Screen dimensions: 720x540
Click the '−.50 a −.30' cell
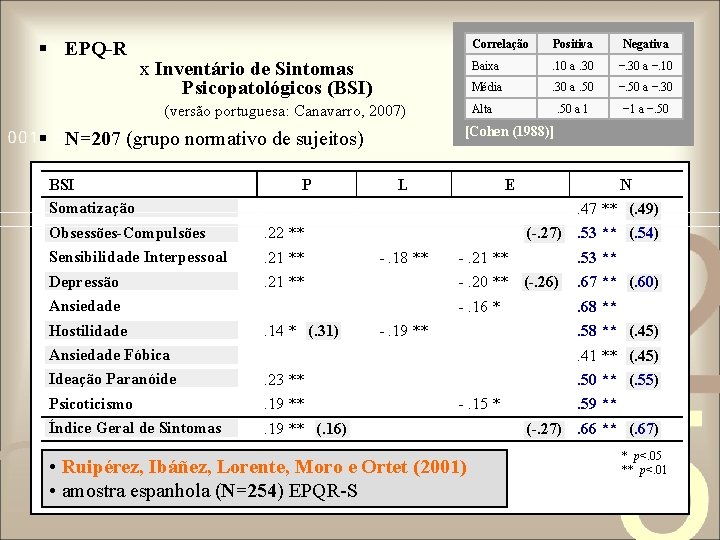coord(645,87)
